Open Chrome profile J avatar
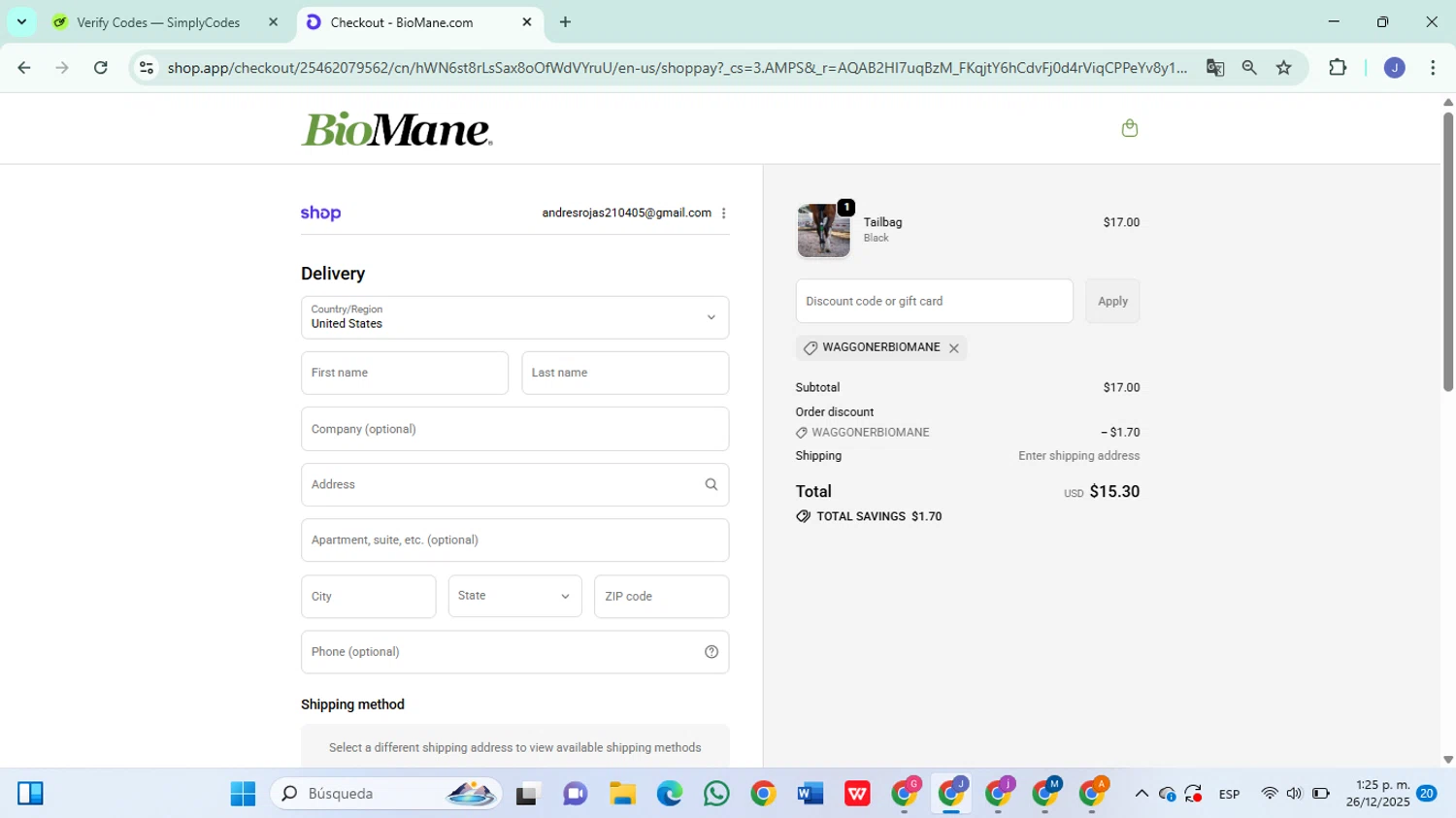This screenshot has width=1456, height=818. [x=1395, y=68]
